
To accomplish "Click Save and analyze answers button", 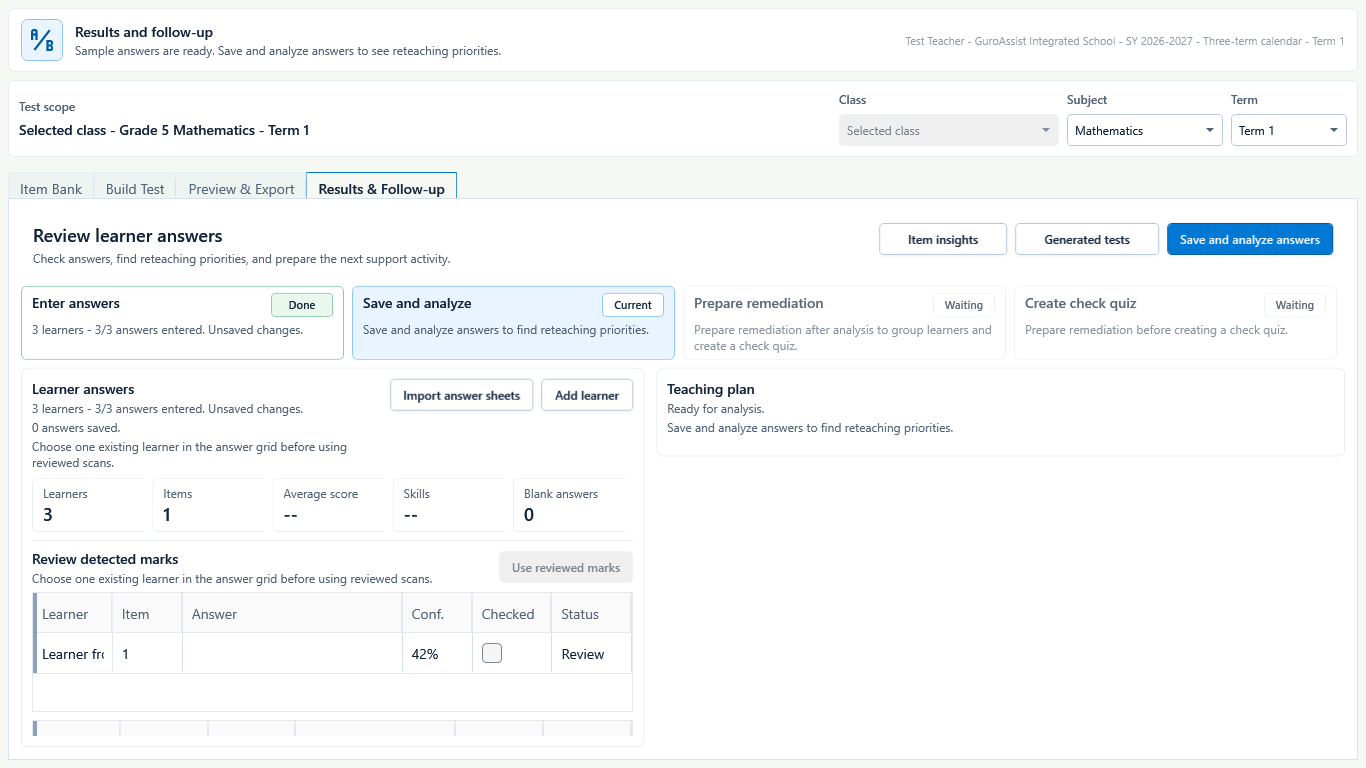I will [x=1250, y=239].
